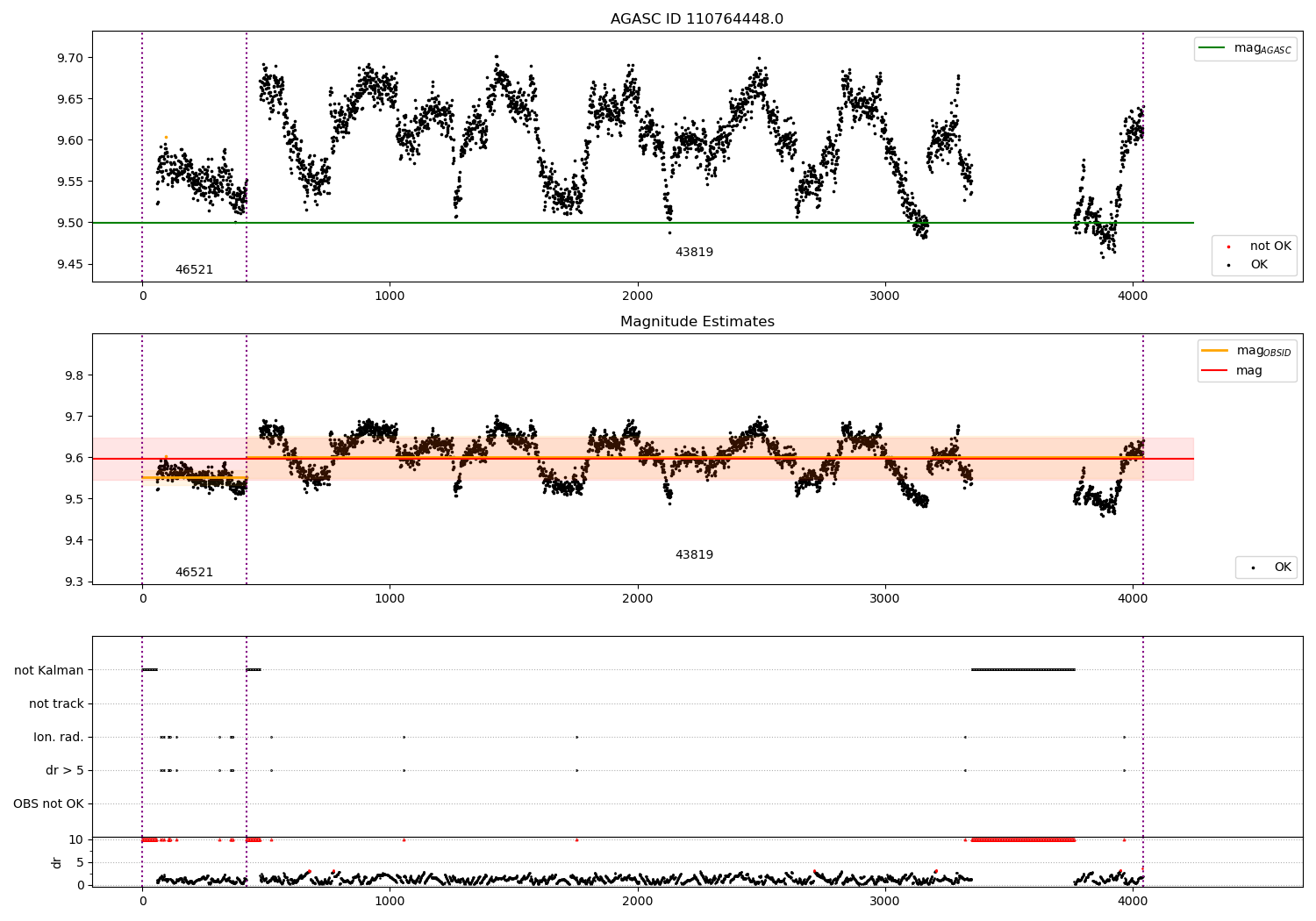This screenshot has width=1316, height=921.
Task: Click the 9.3 y-tick in middle plot
Action: click(75, 582)
